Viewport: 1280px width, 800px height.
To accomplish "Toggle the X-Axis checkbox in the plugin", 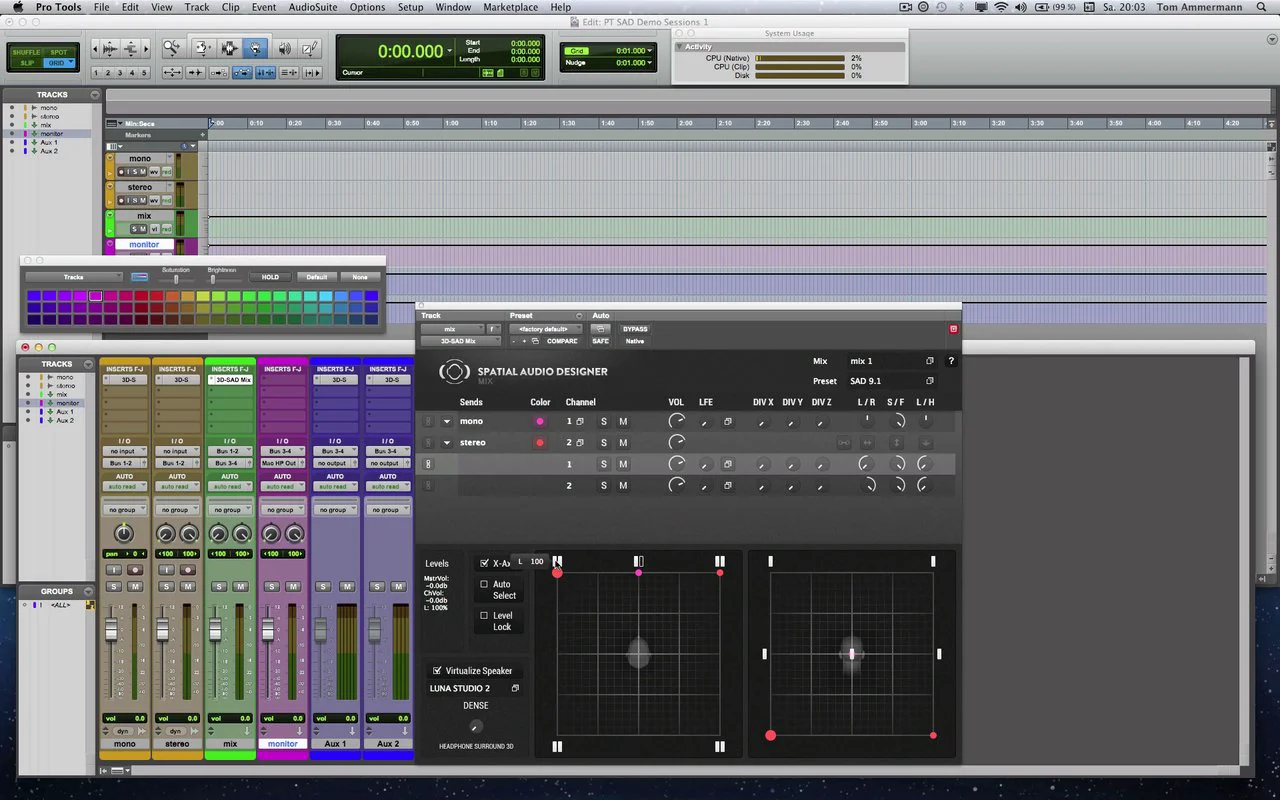I will (485, 563).
